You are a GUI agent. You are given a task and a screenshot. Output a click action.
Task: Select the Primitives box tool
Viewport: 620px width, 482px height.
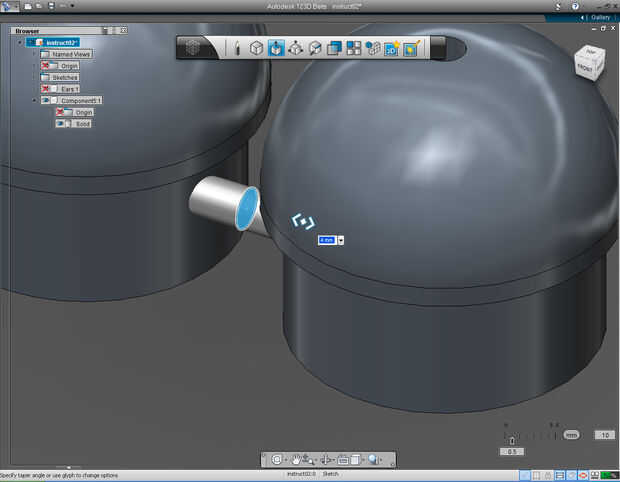(256, 48)
